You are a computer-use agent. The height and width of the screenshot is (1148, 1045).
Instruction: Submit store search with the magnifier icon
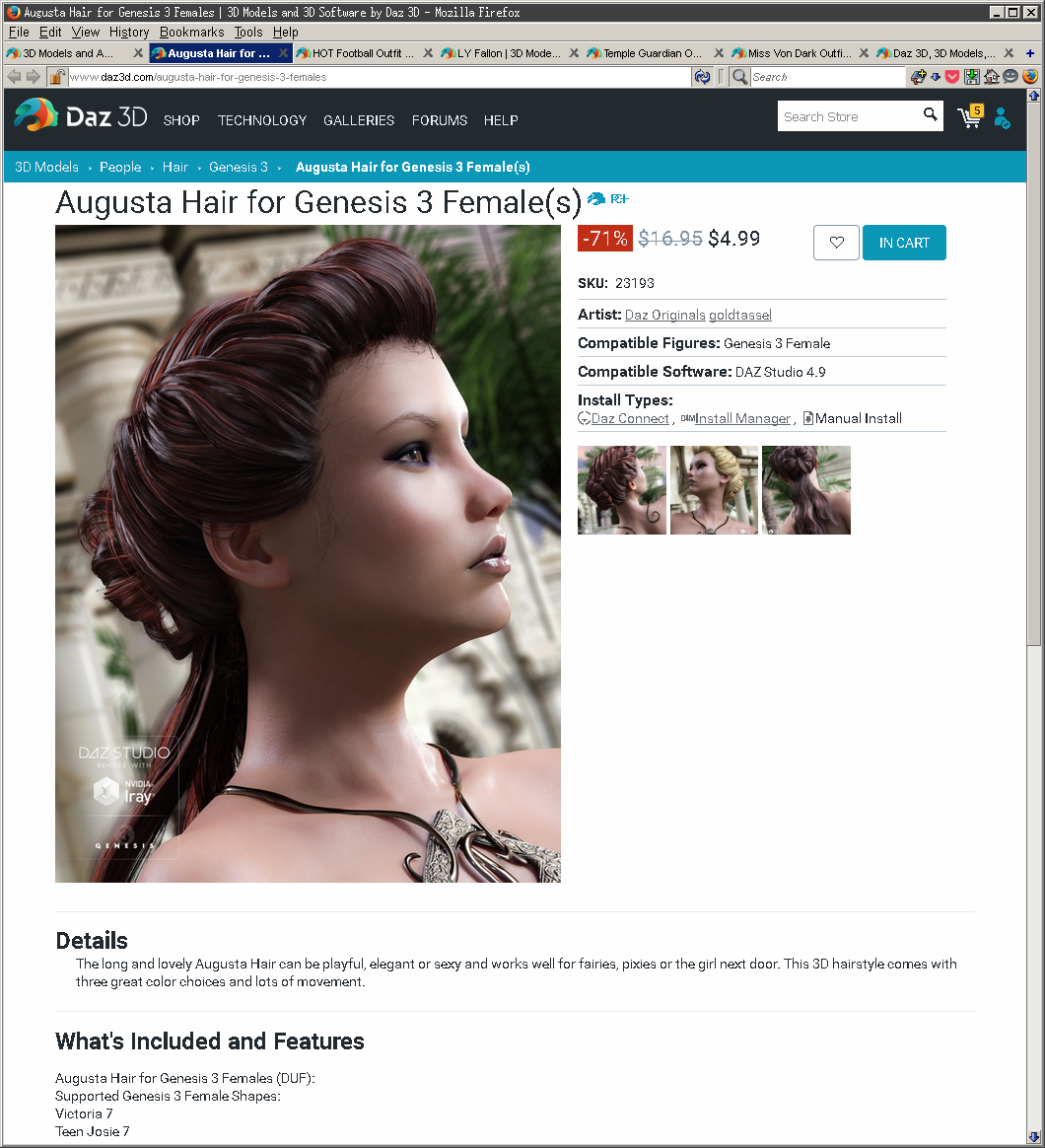coord(930,115)
